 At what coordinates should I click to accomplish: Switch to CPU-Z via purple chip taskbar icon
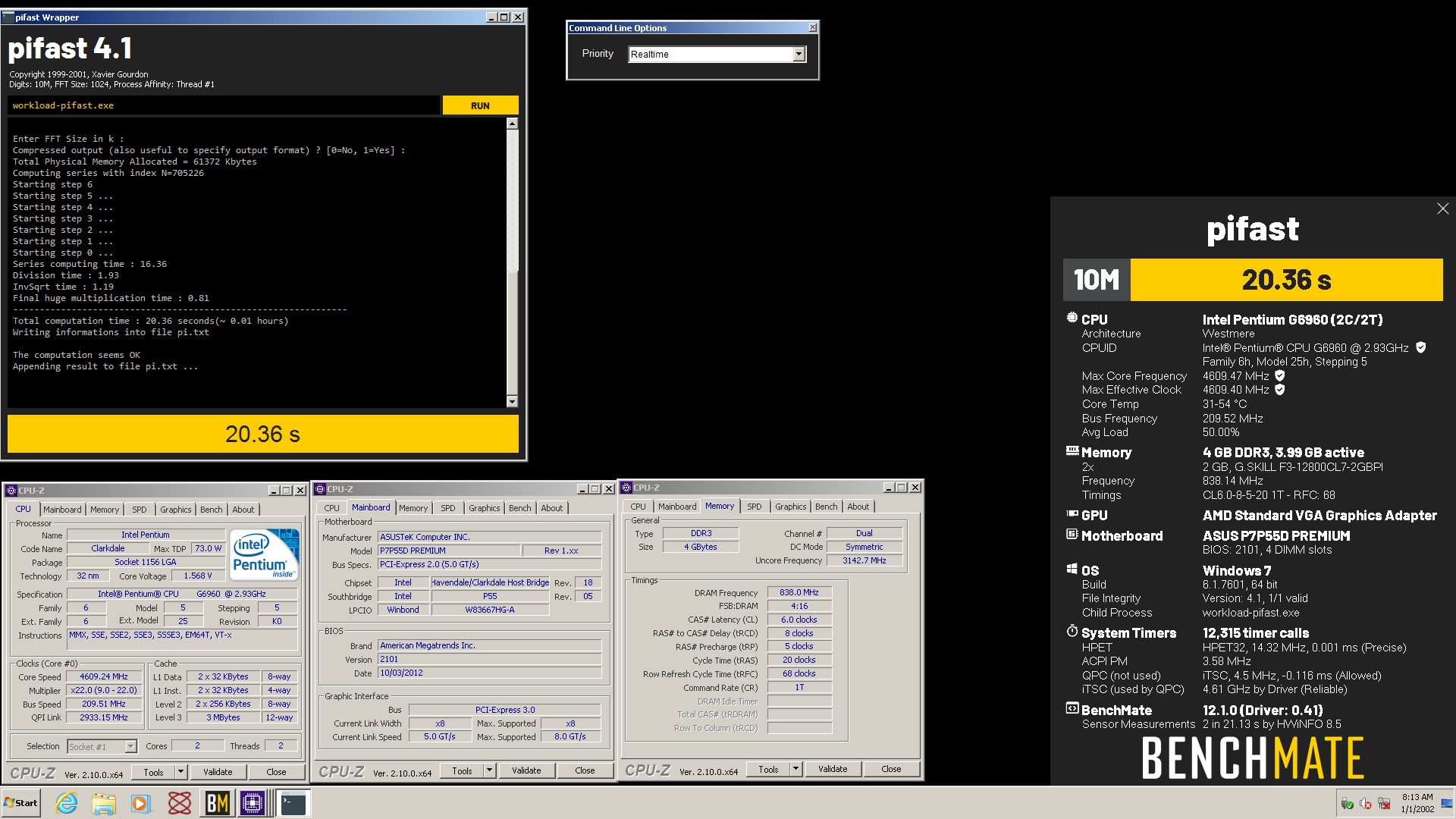[253, 803]
